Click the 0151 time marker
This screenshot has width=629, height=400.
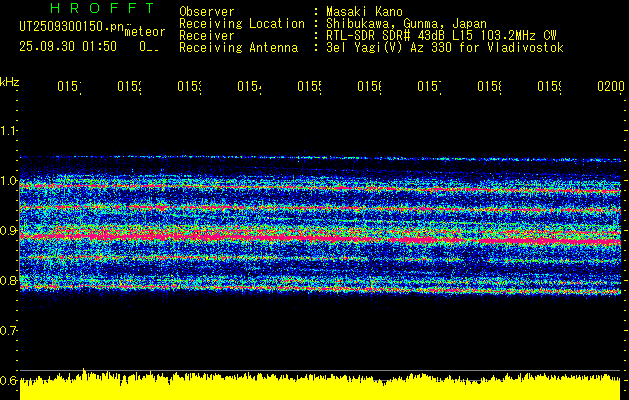69,86
